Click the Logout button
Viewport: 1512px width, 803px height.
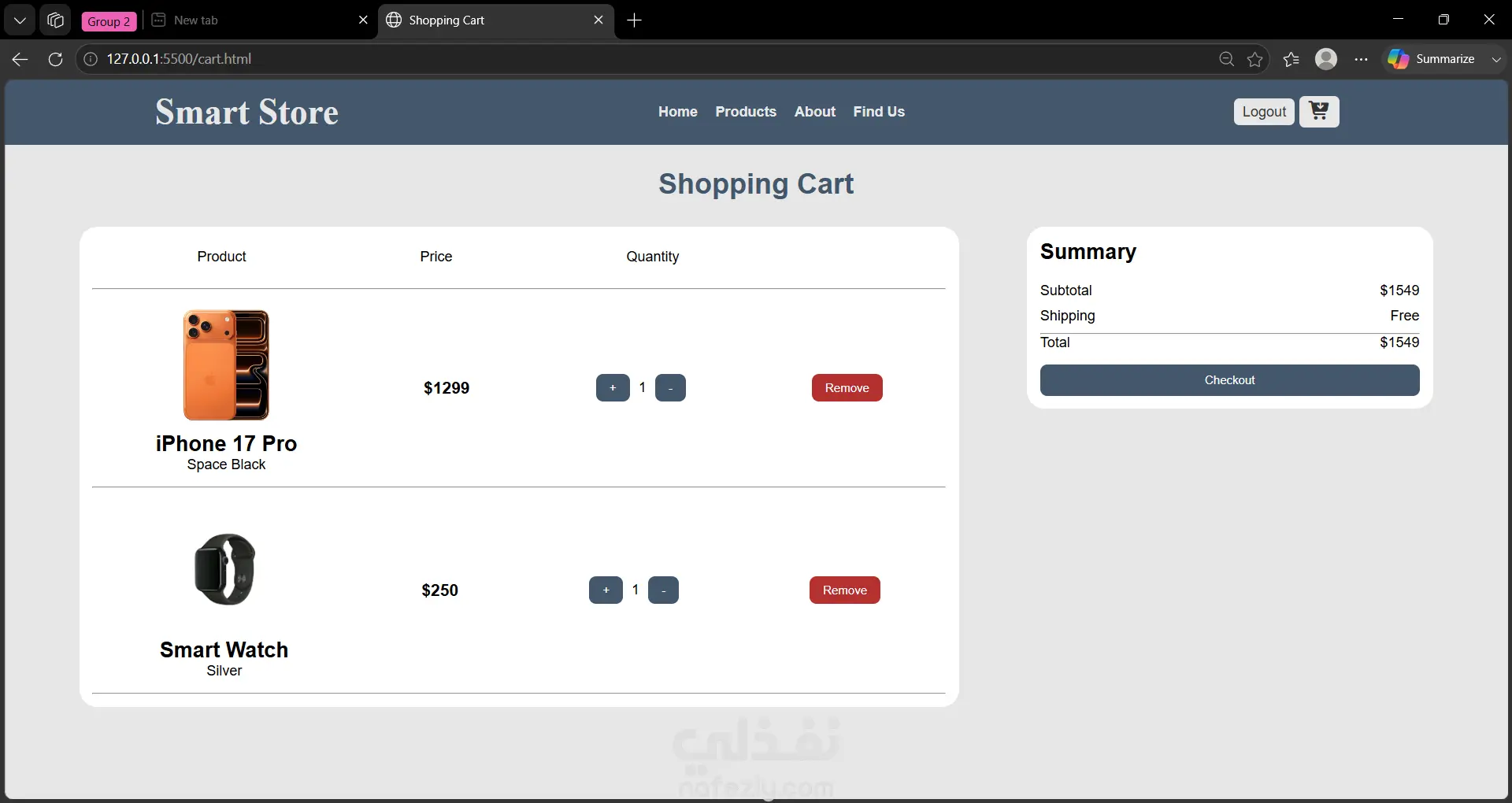pos(1264,112)
